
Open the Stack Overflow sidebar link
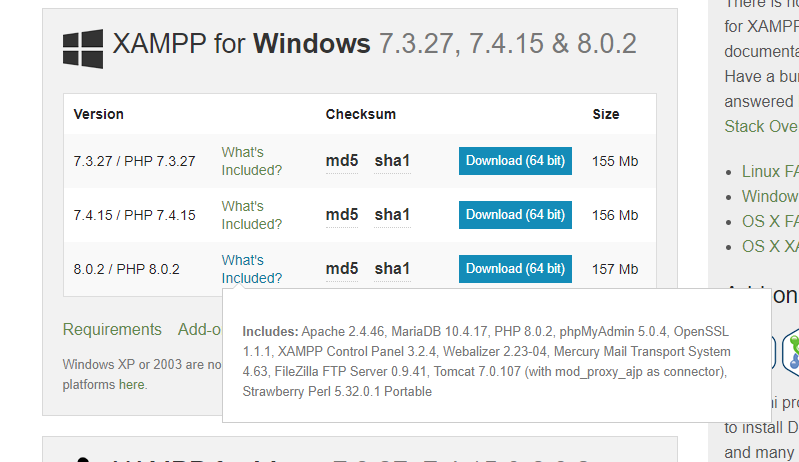click(x=761, y=126)
